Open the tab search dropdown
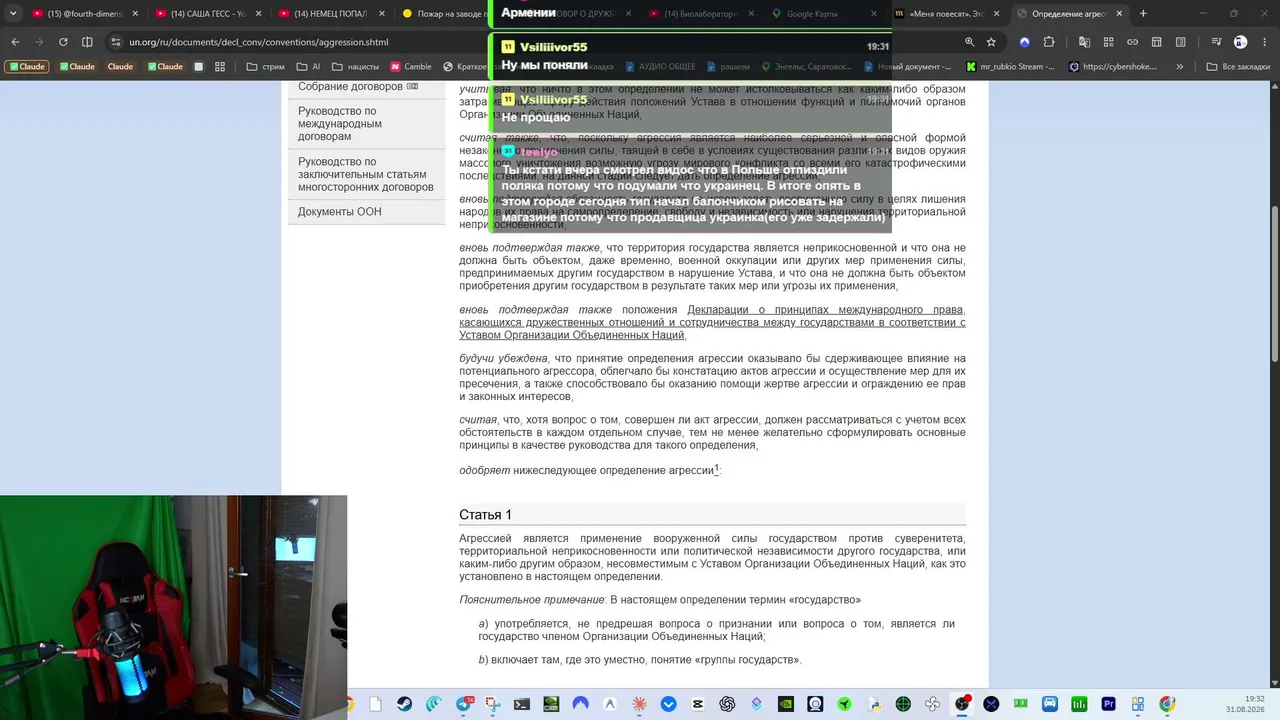 14,14
